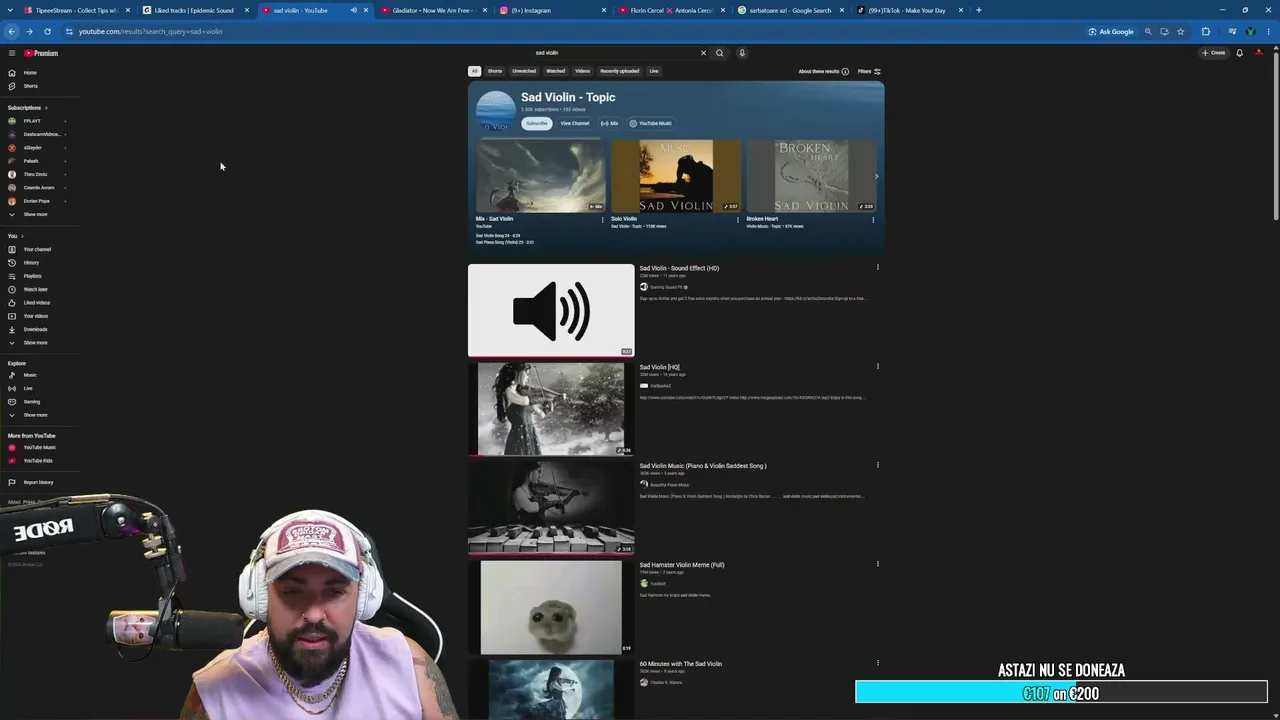Open options for Sad Violin [HQ] video

(878, 366)
